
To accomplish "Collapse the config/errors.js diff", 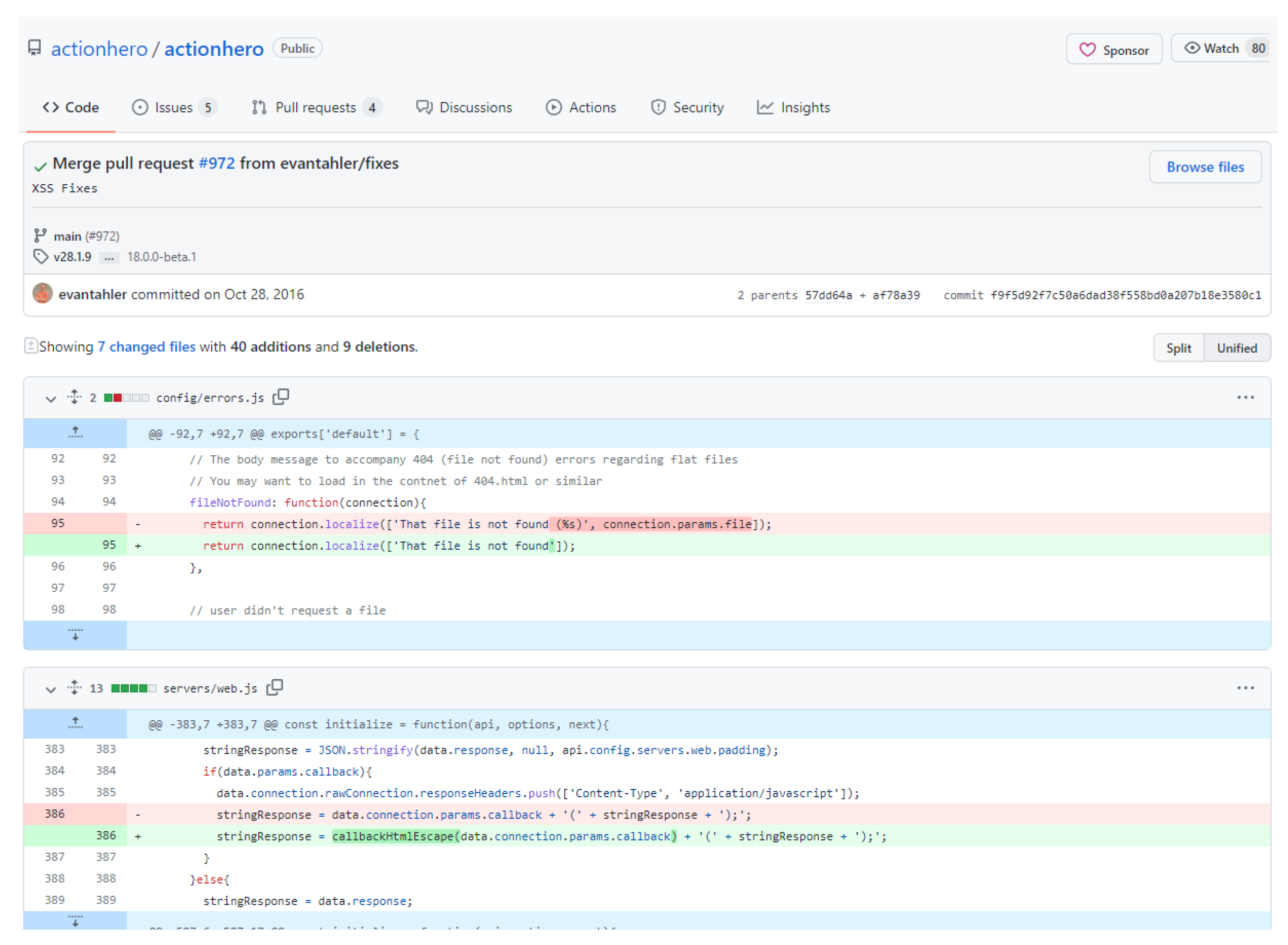I will [x=51, y=399].
